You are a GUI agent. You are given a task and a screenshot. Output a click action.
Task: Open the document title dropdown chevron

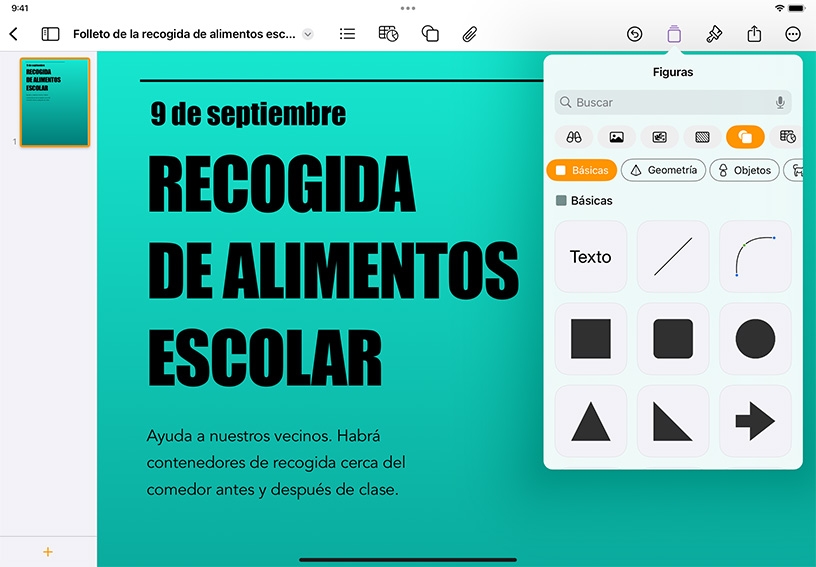coord(308,34)
